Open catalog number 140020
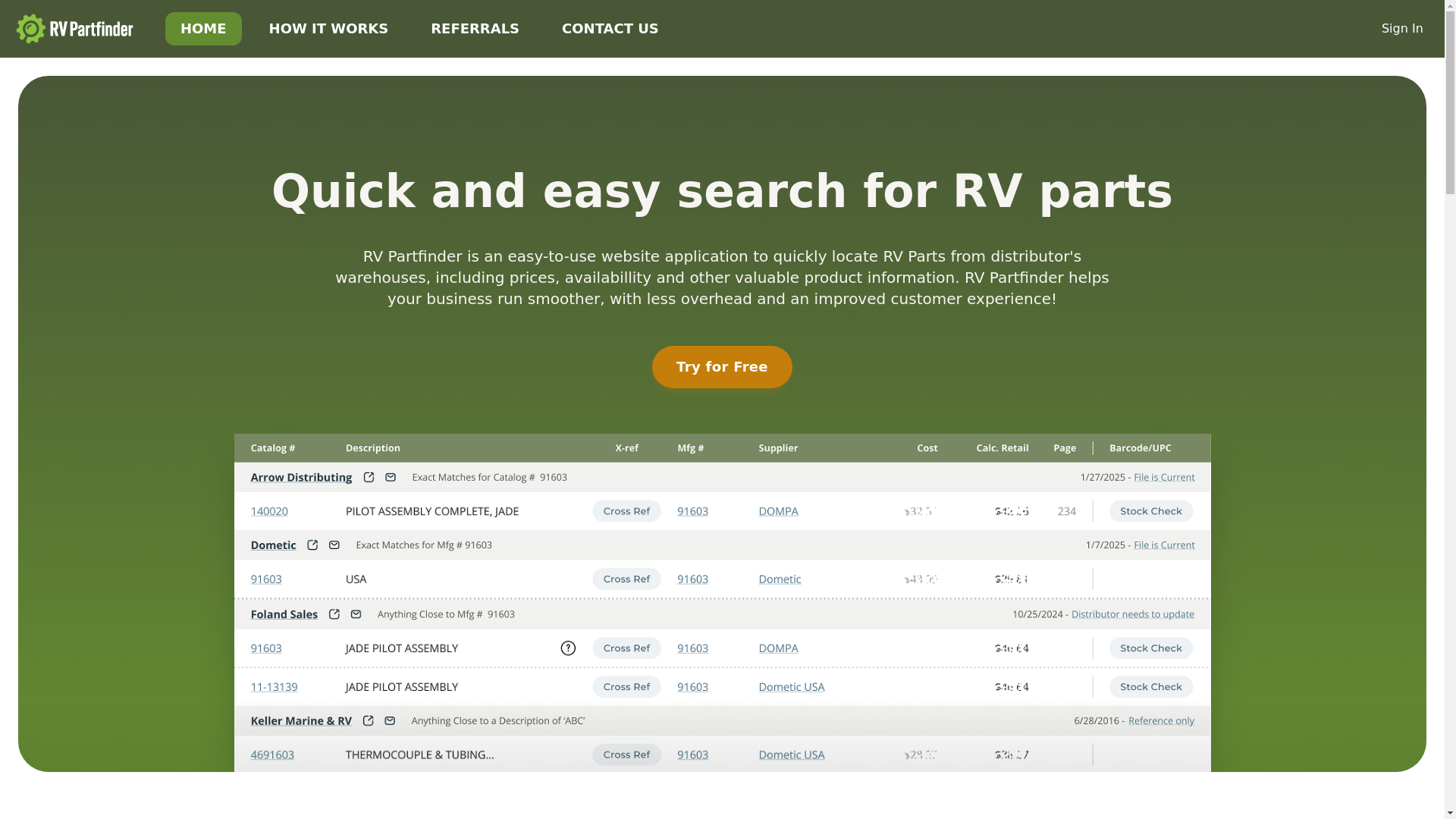The width and height of the screenshot is (1456, 819). (269, 511)
